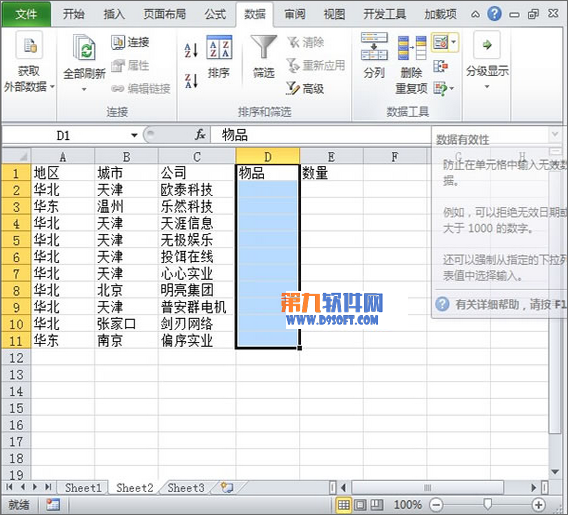Select cell E1 数量
The image size is (568, 515).
[x=331, y=173]
